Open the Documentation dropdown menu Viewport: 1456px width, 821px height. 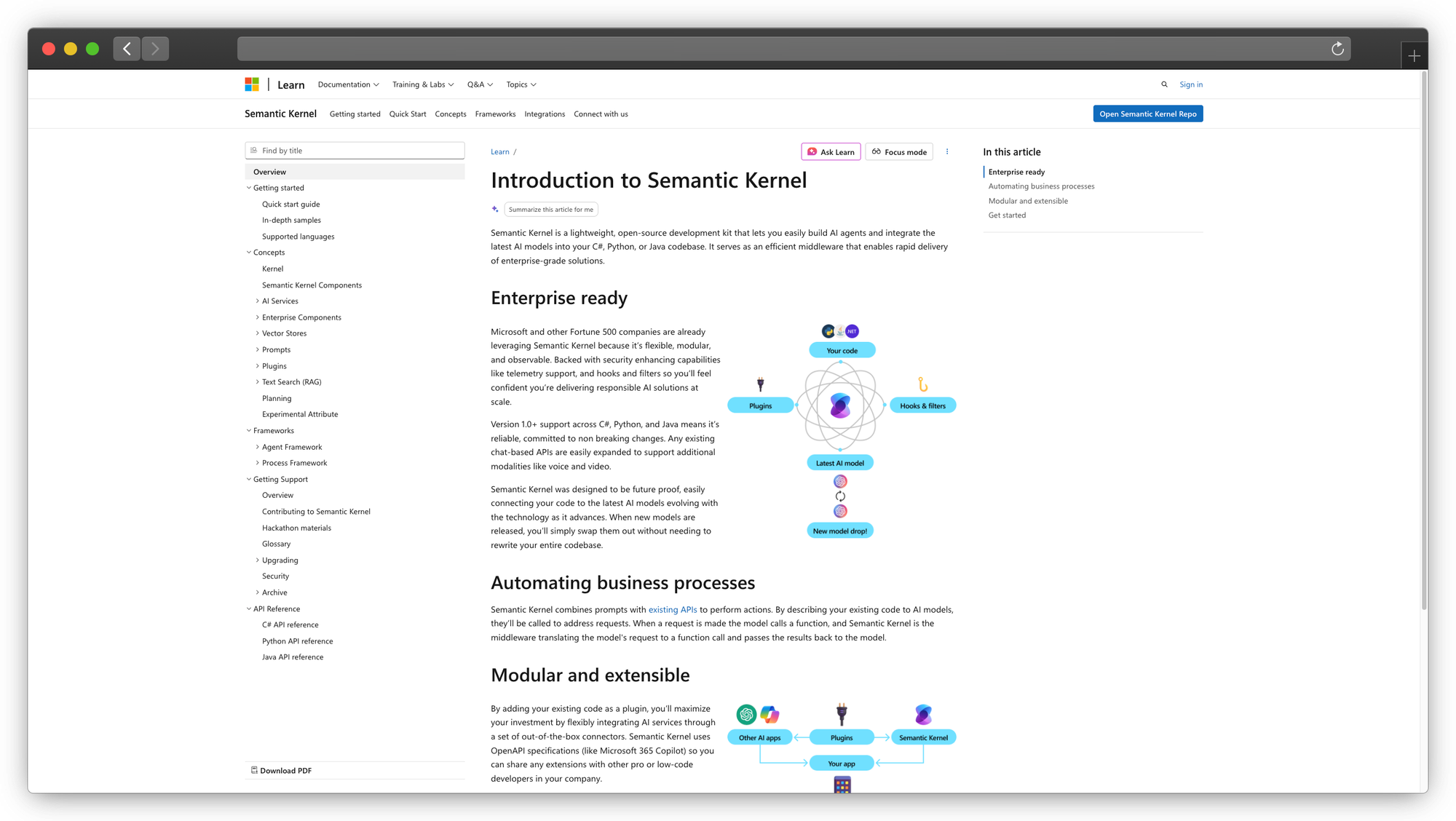point(348,84)
